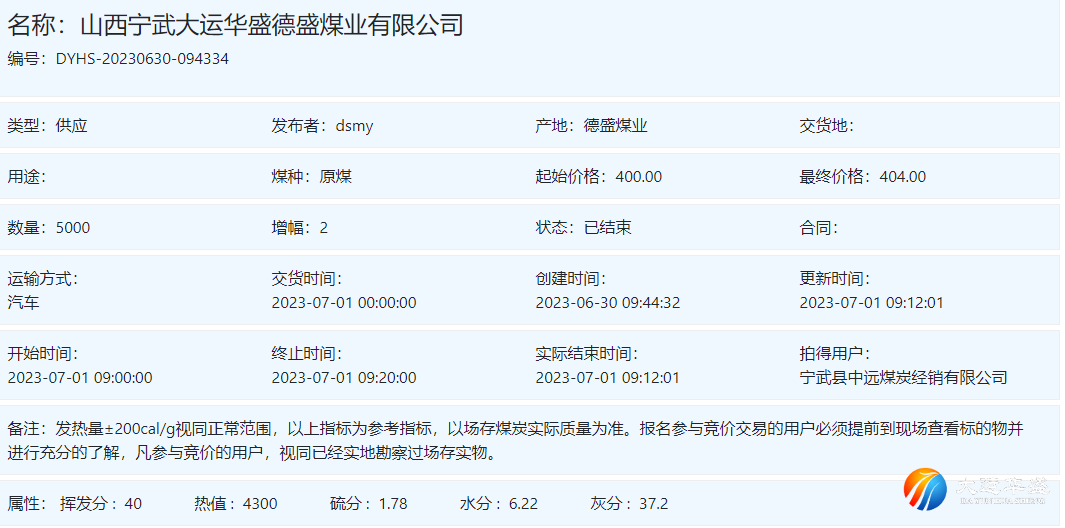Click the coal type value 原煤

coord(336,177)
